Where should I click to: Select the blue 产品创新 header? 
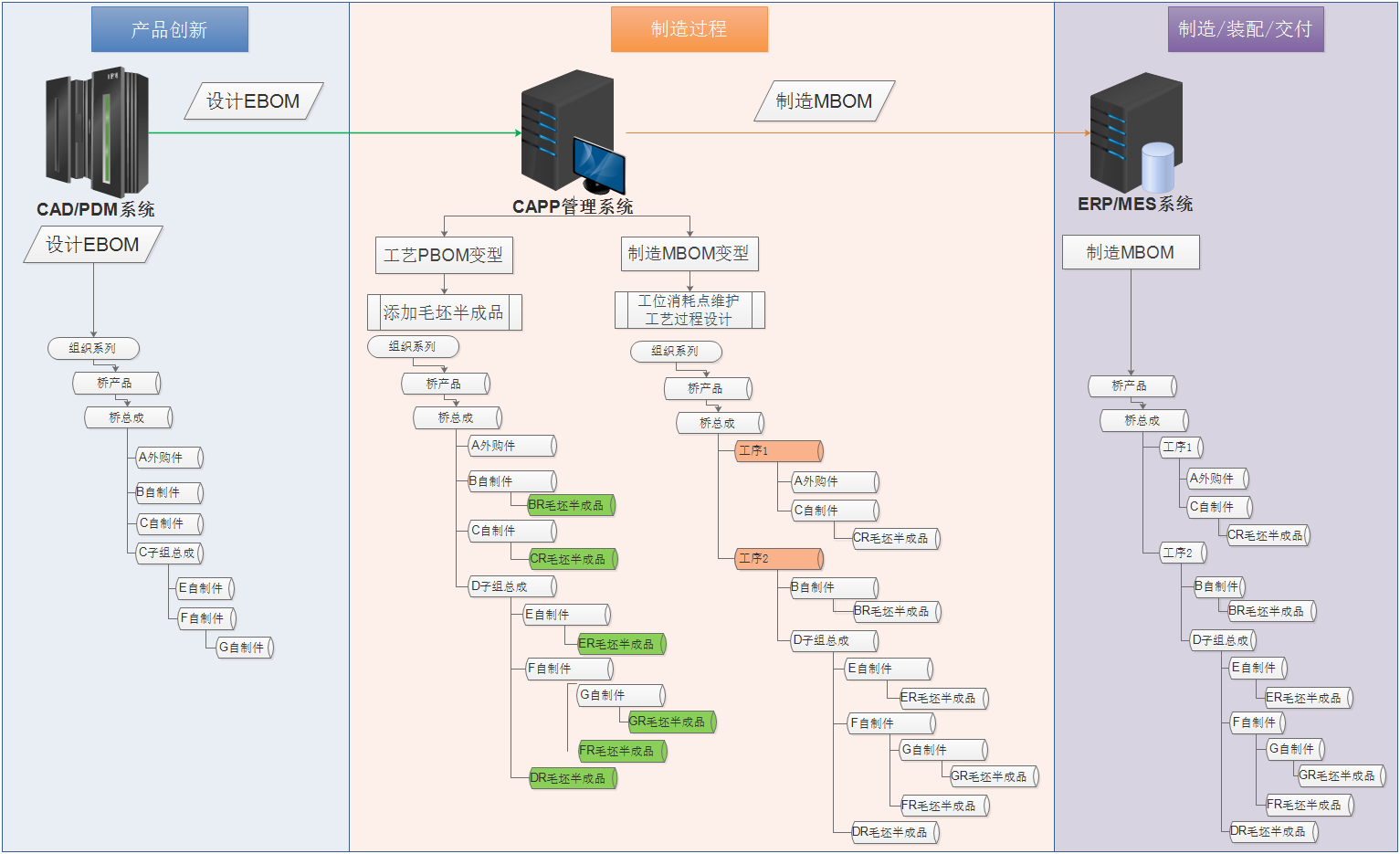[x=170, y=29]
